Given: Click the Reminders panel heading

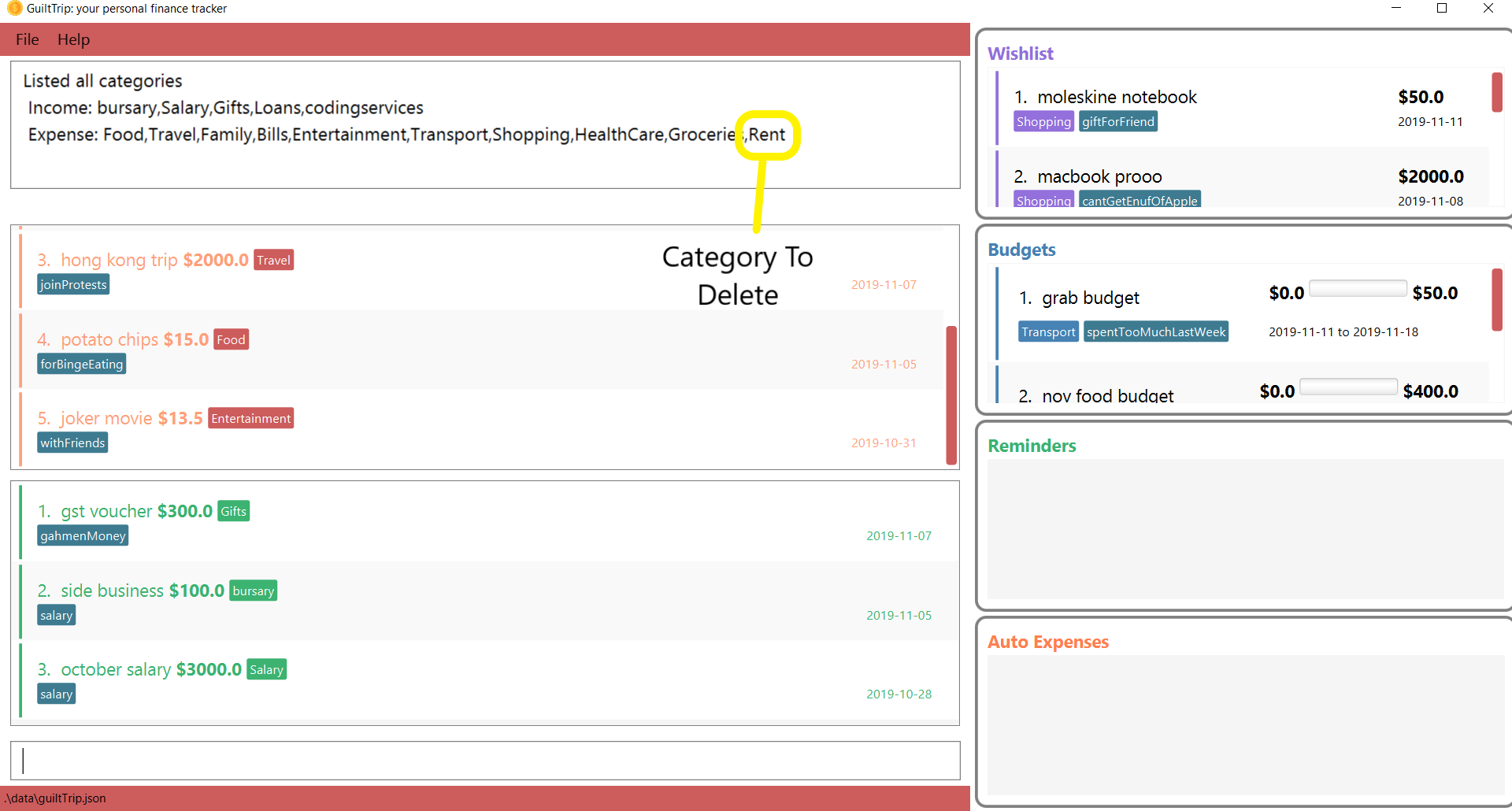Looking at the screenshot, I should tap(1032, 446).
